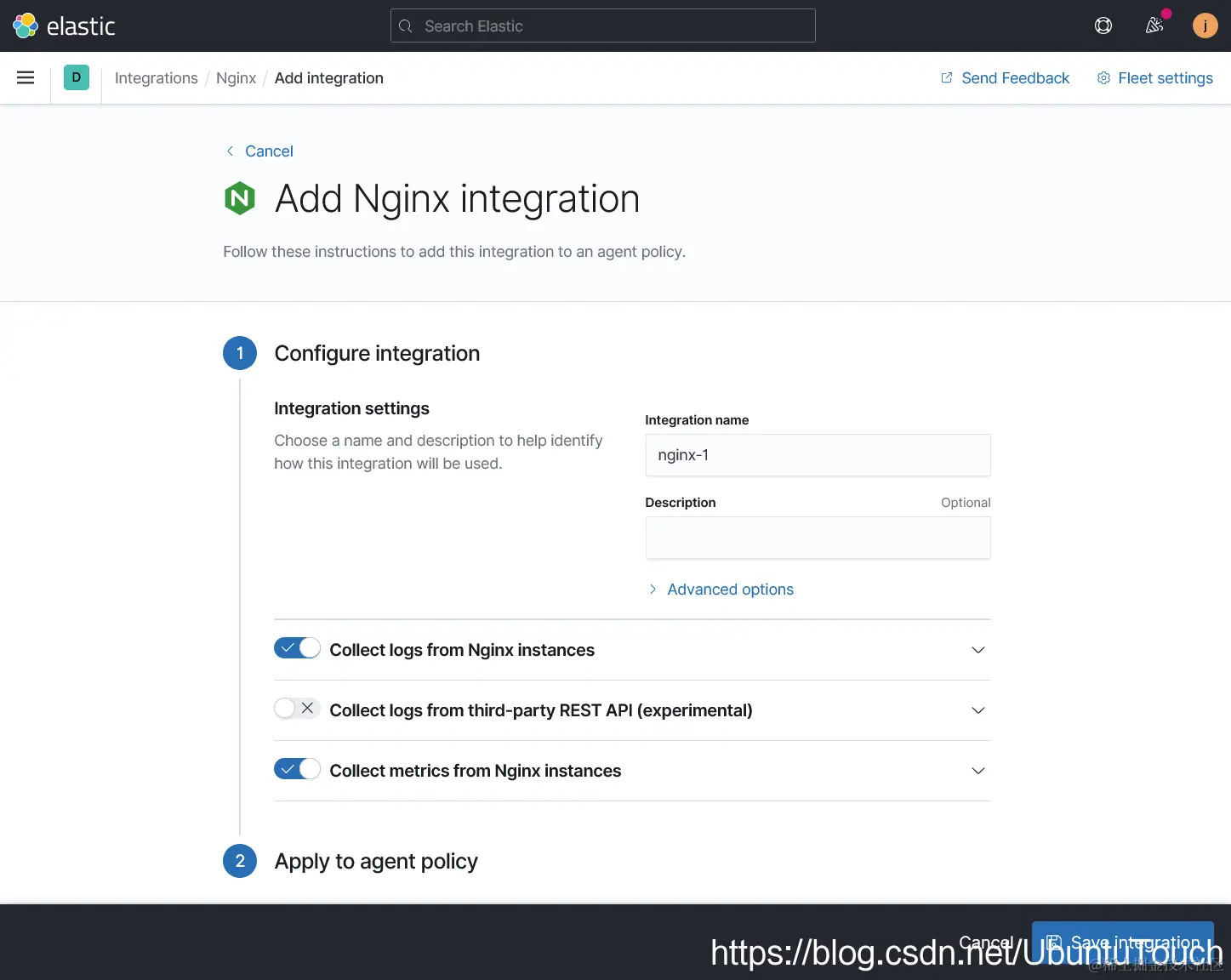Image resolution: width=1231 pixels, height=980 pixels.
Task: Expand Collect metrics from Nginx instances chevron
Action: click(x=978, y=771)
